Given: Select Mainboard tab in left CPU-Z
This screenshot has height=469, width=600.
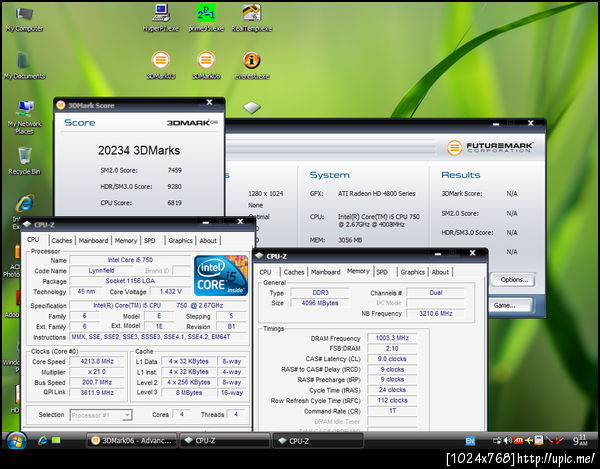Looking at the screenshot, I should click(x=93, y=241).
